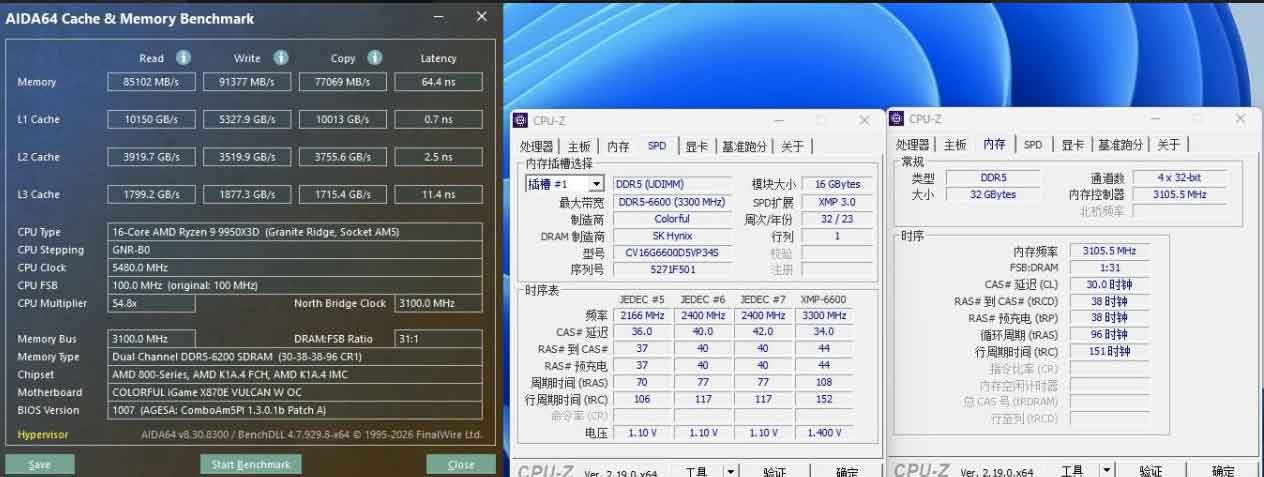Click the L2 Cache write value 3519.9 GB/s
This screenshot has height=477, width=1264.
pyautogui.click(x=247, y=157)
